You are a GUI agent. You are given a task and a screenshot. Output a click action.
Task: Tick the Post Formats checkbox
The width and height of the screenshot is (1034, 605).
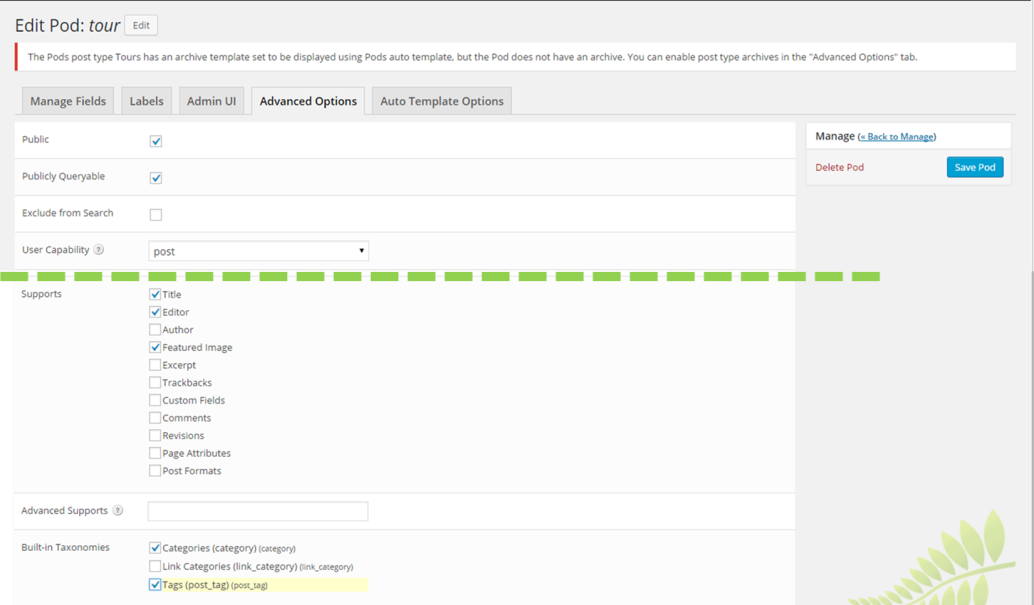tap(155, 471)
